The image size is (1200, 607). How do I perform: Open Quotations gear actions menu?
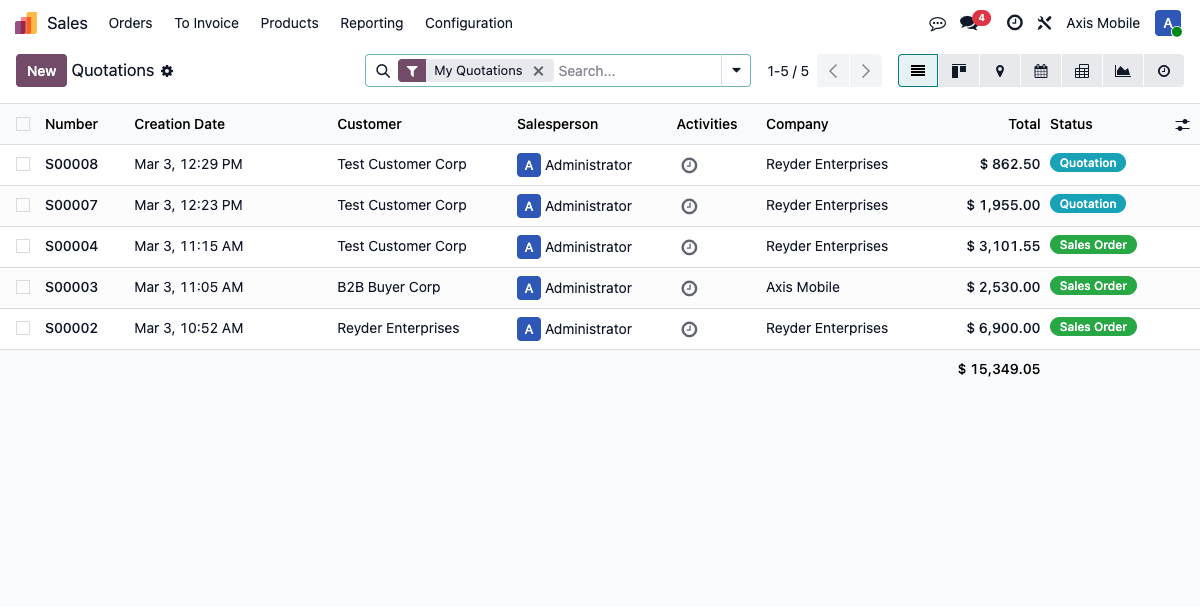pos(167,71)
